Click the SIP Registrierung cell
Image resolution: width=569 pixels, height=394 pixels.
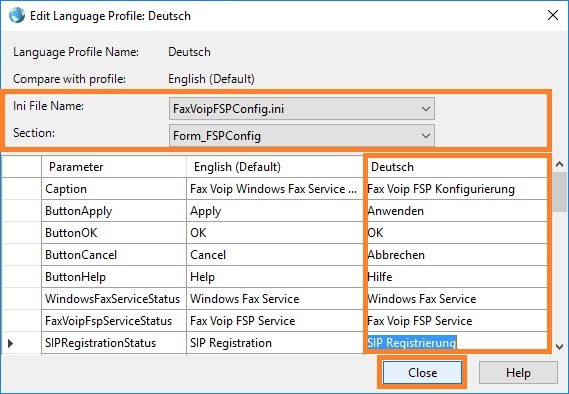[x=455, y=343]
